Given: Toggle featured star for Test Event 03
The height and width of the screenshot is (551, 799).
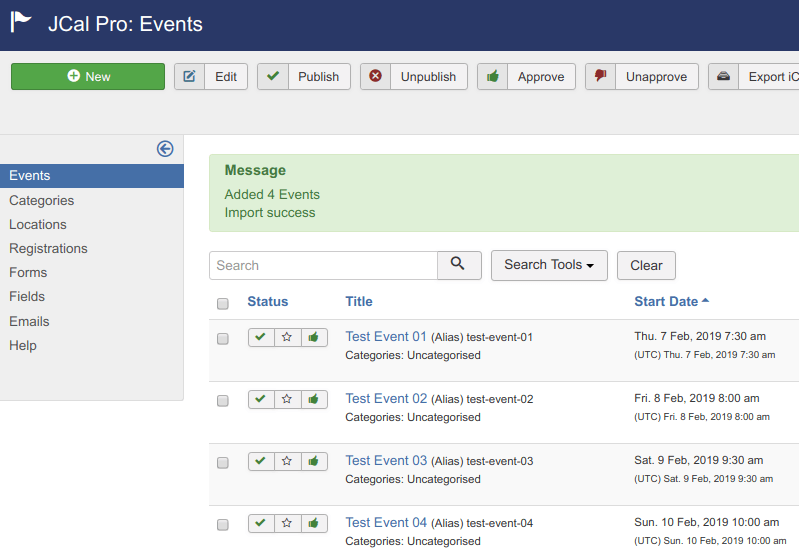Looking at the screenshot, I should coord(287,462).
